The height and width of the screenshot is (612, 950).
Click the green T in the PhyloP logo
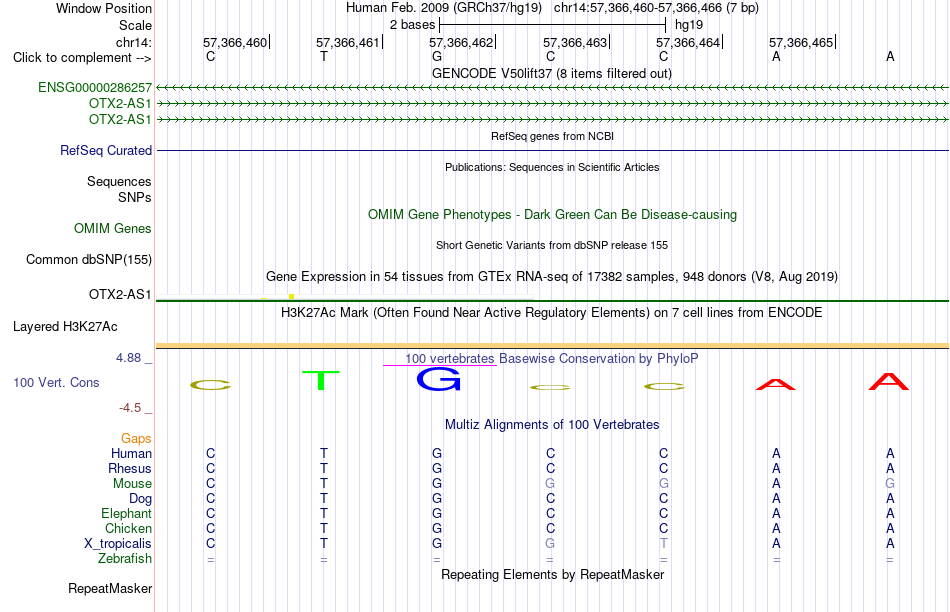(321, 381)
